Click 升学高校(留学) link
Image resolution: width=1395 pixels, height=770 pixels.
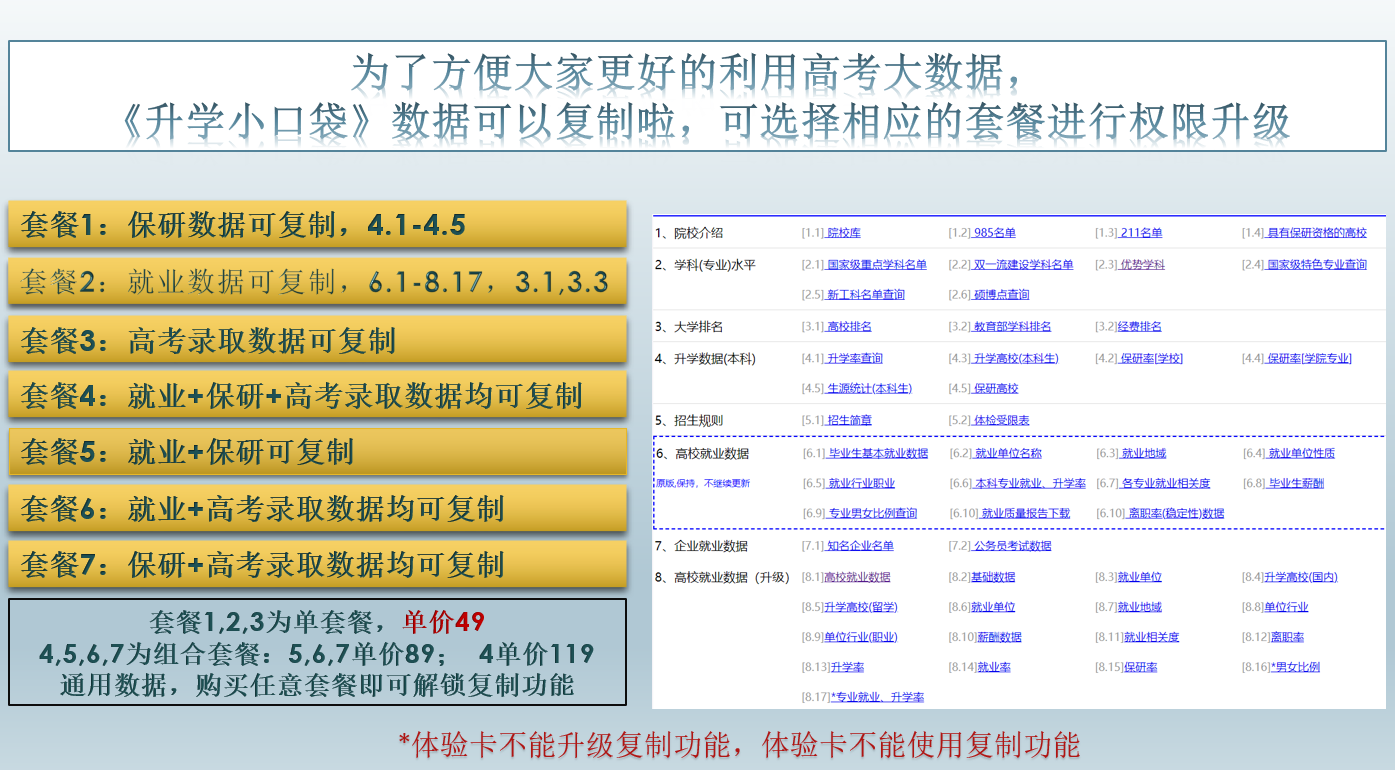861,607
